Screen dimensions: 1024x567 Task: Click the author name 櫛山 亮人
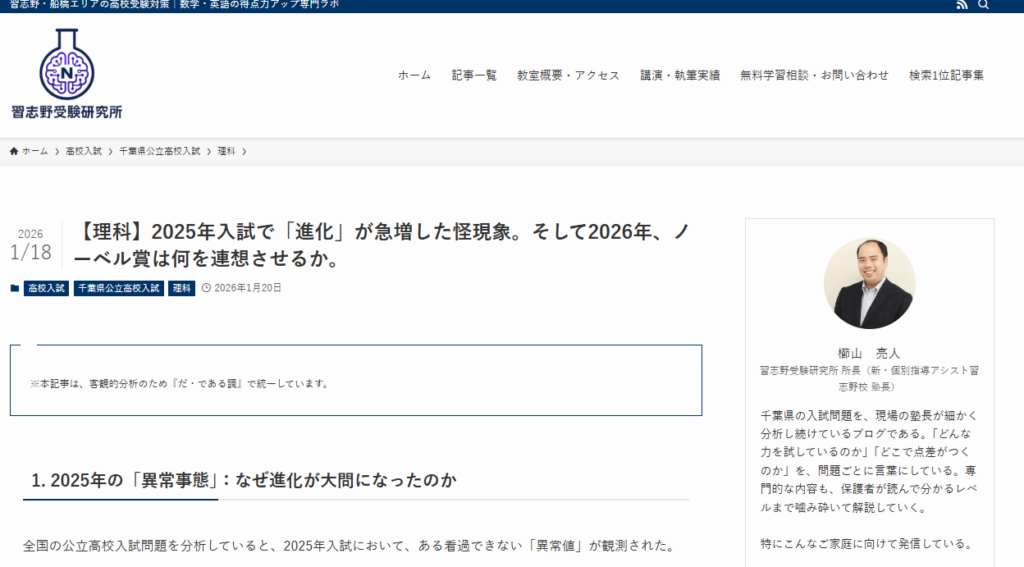click(869, 353)
